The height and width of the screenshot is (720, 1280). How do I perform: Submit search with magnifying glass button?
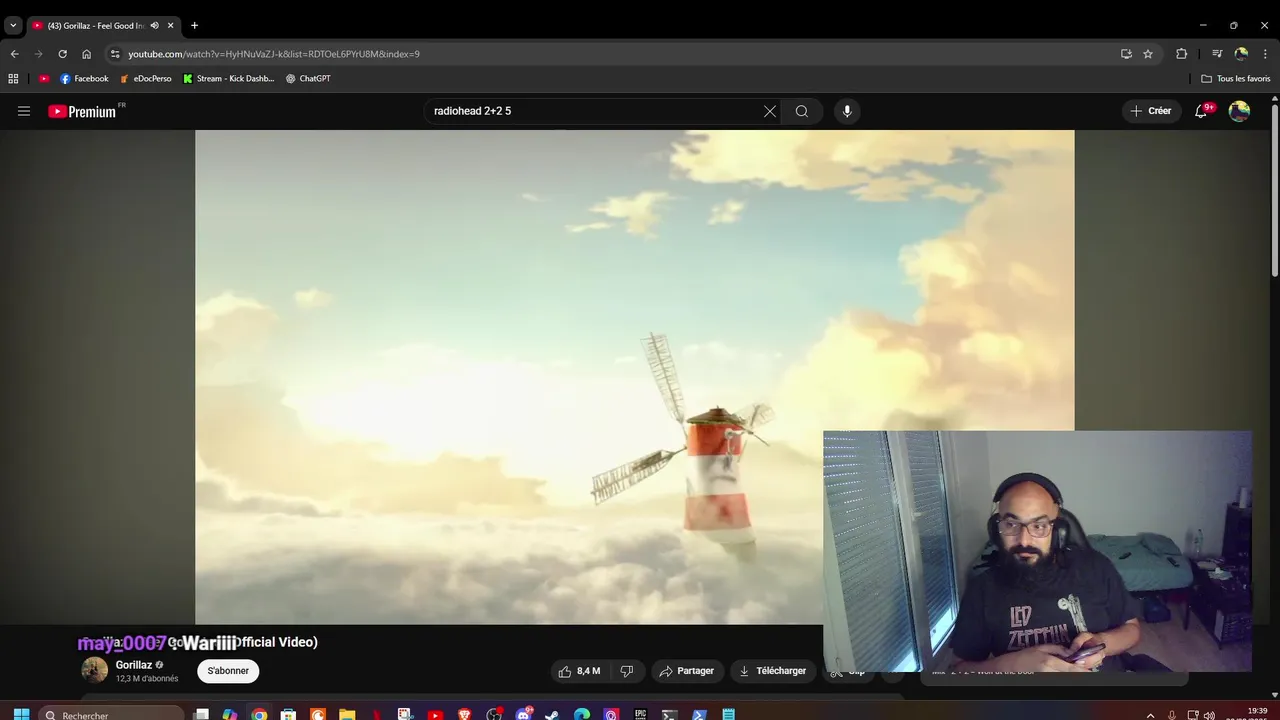tap(802, 111)
